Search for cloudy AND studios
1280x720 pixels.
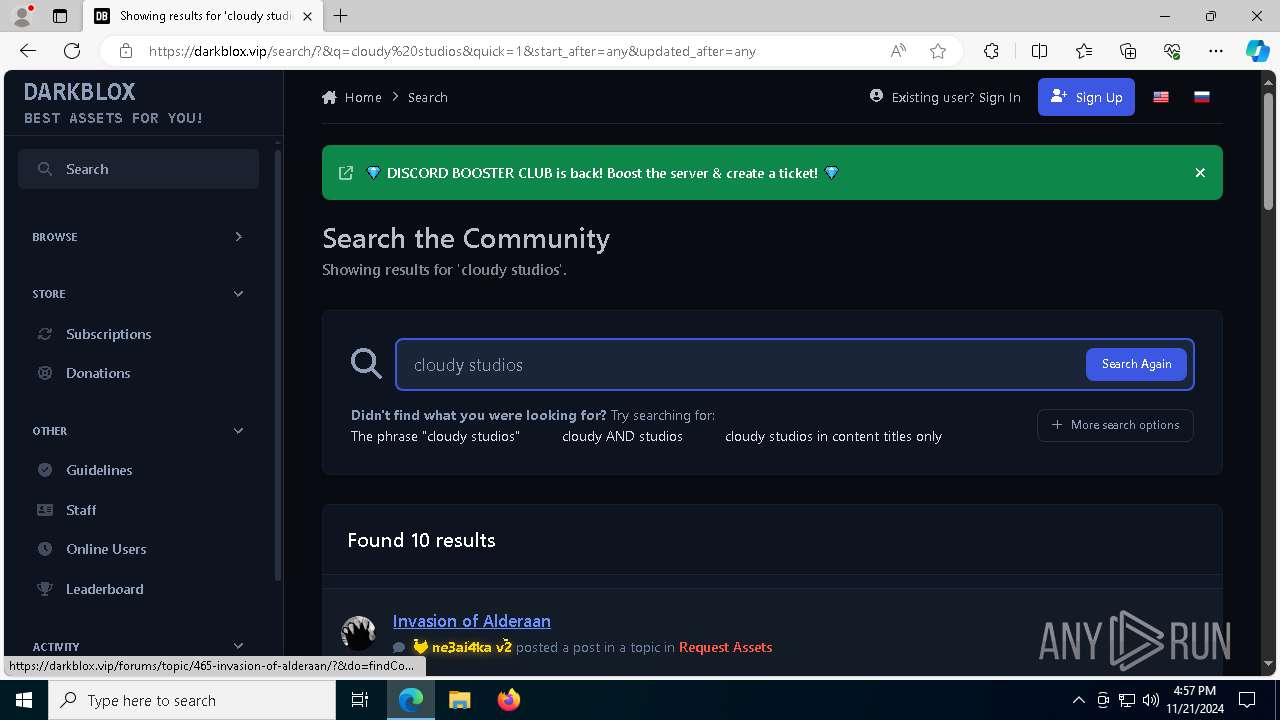click(x=622, y=436)
